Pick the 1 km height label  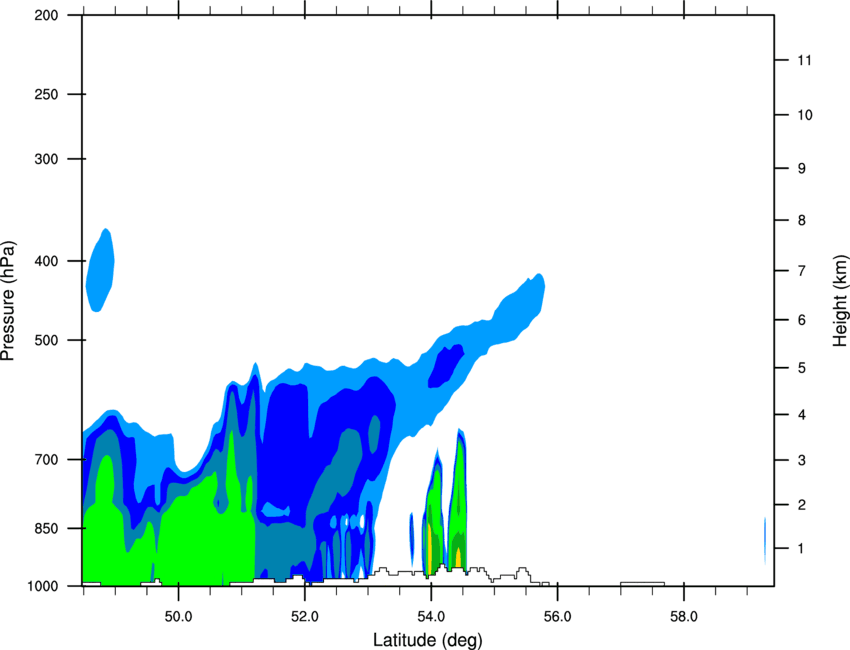(802, 549)
